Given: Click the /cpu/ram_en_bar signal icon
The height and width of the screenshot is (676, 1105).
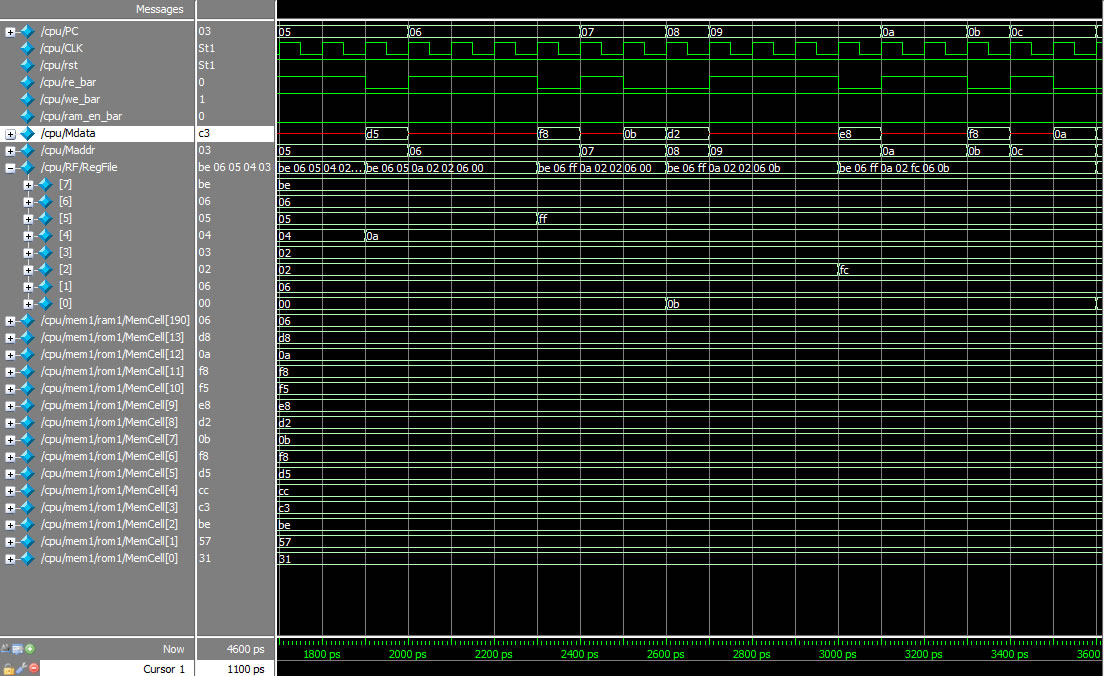Looking at the screenshot, I should click(x=26, y=116).
